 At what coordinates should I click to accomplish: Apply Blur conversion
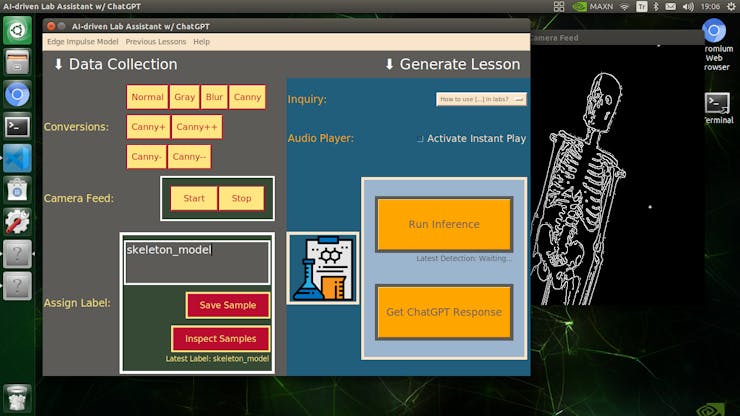214,97
